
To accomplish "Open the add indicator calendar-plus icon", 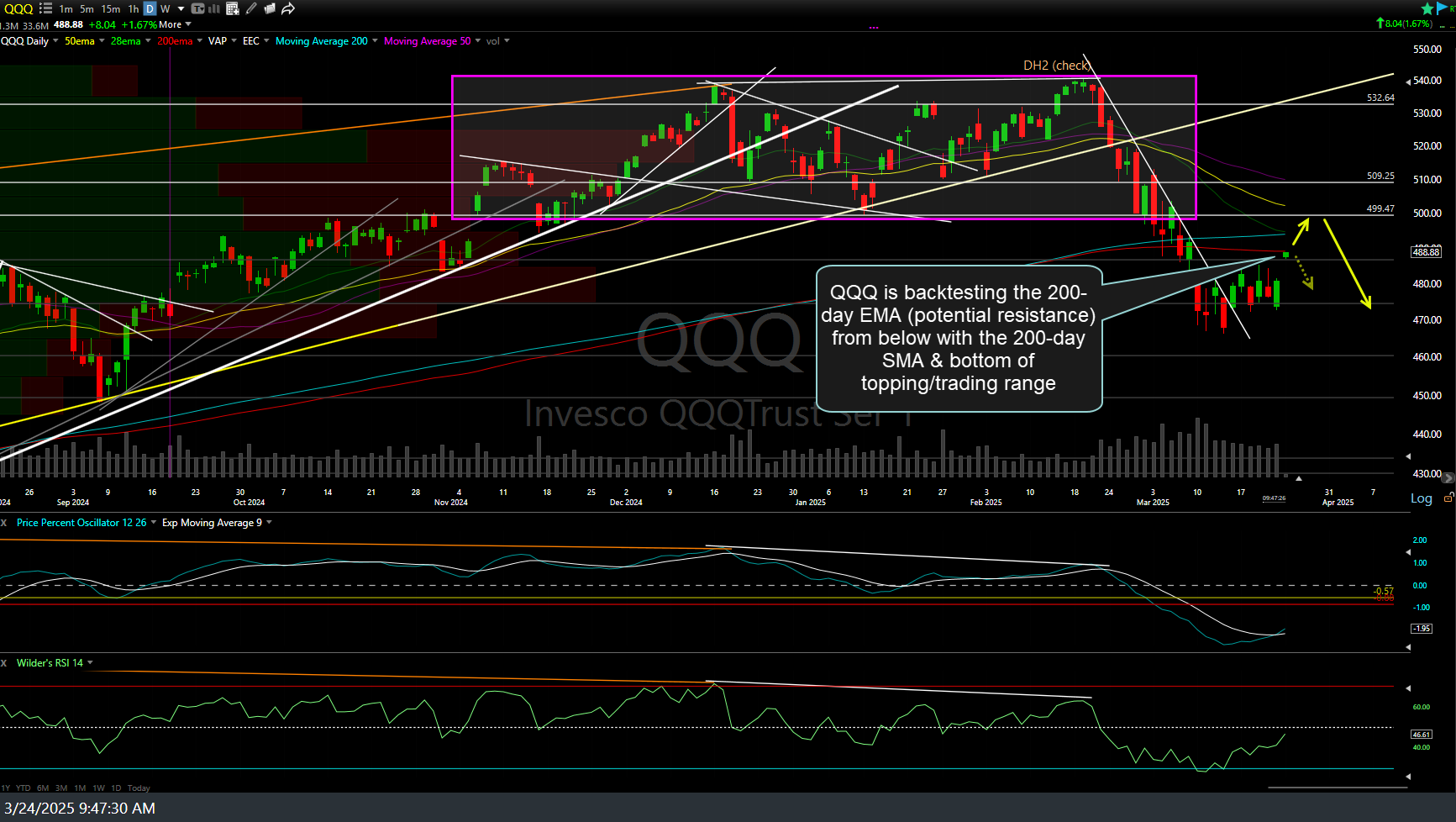I will pos(233,8).
